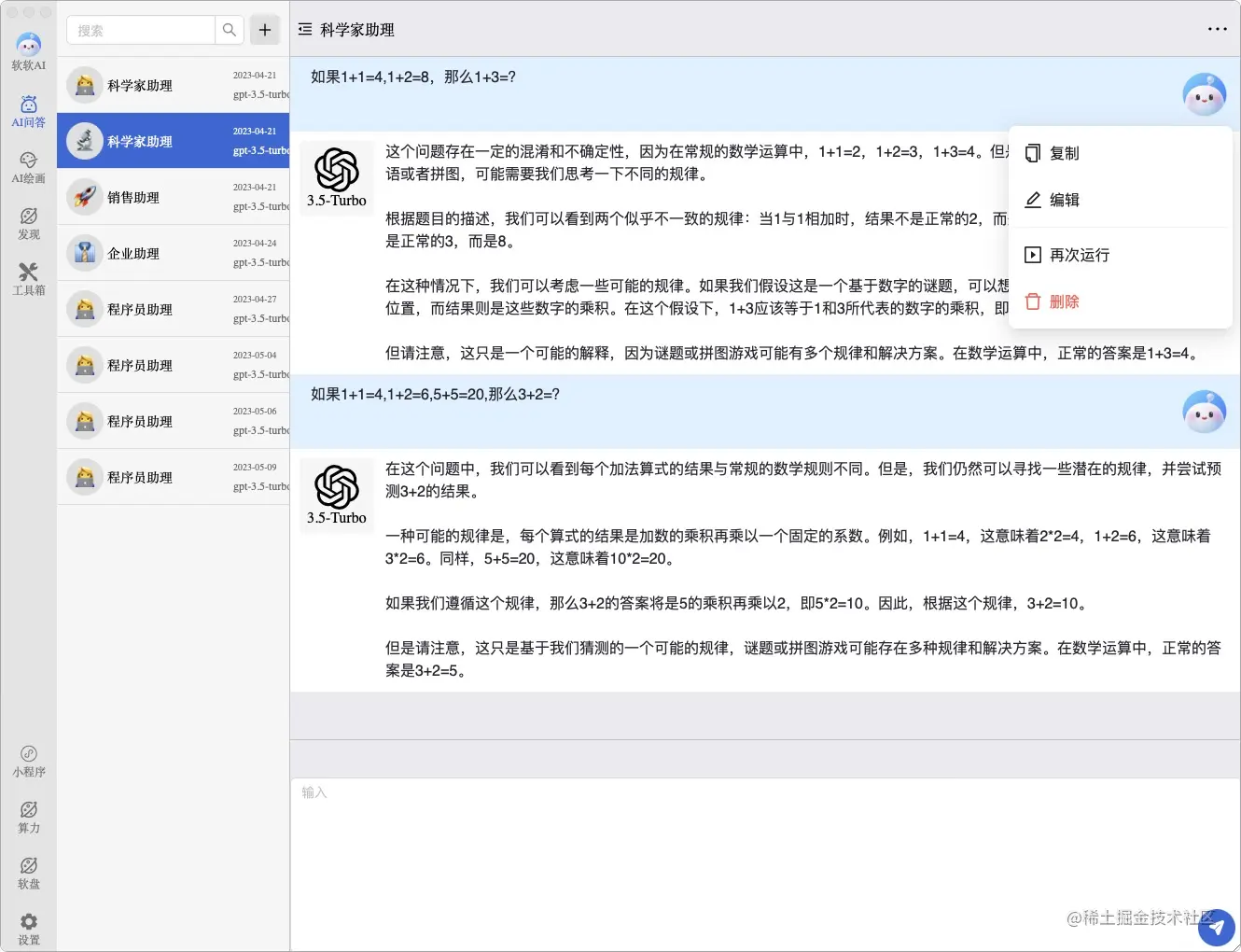
Task: Go to 小程序 in the sidebar
Action: click(x=28, y=761)
